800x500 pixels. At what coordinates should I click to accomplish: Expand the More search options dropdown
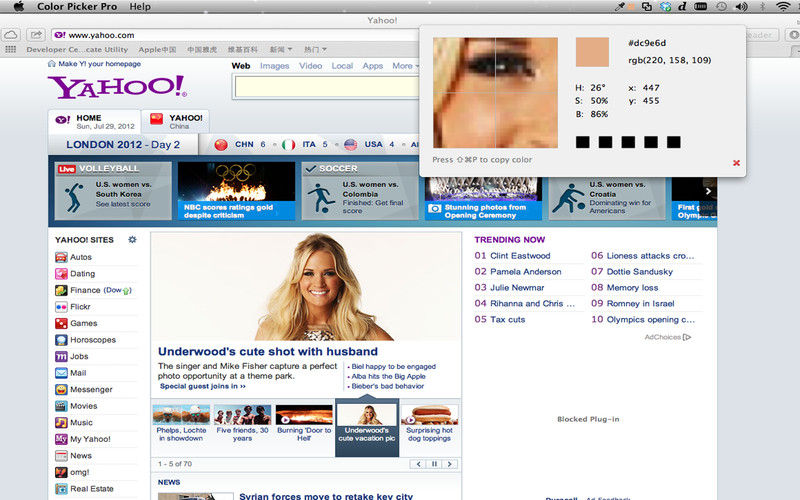[405, 66]
